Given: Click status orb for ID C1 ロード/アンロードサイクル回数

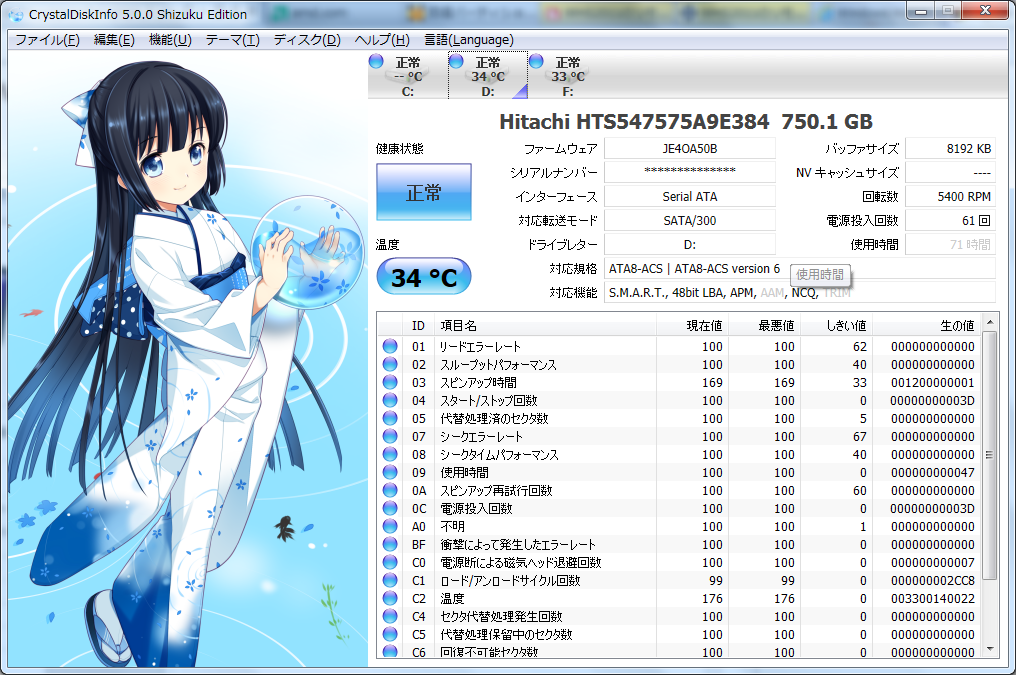Looking at the screenshot, I should tap(390, 580).
